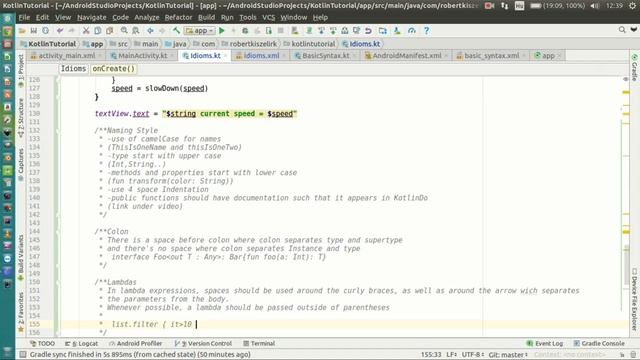Click the Idioms class breadcrumb
The image size is (640, 360).
pyautogui.click(x=73, y=69)
